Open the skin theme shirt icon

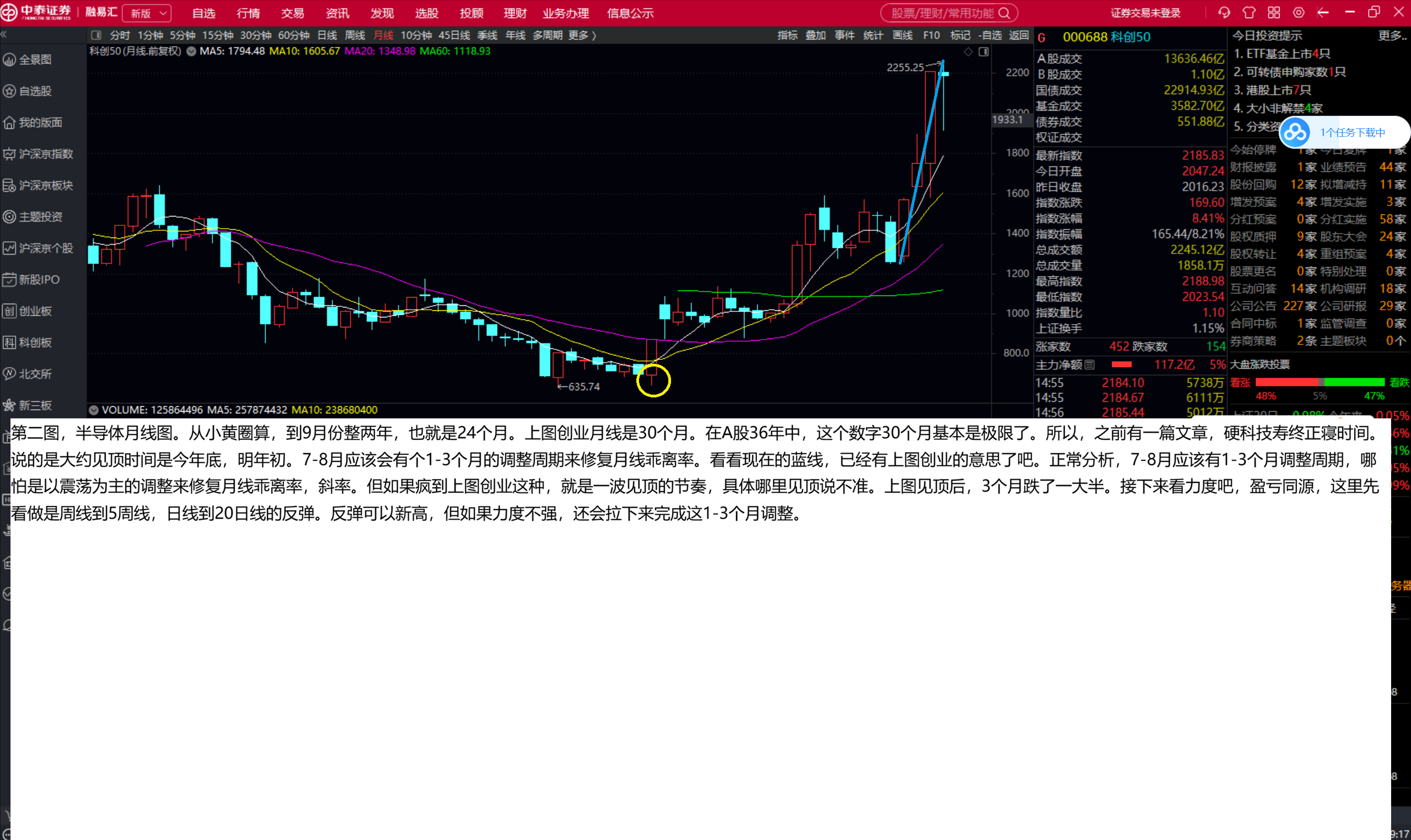click(x=1249, y=13)
